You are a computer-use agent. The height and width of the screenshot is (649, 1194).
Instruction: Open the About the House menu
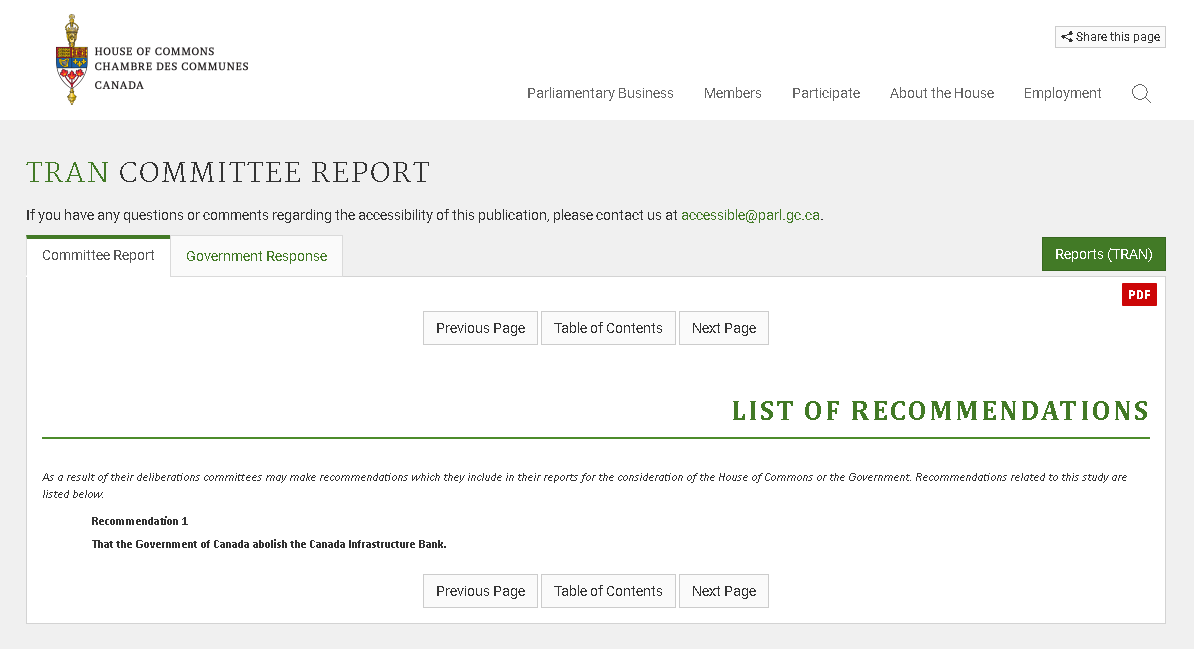point(942,93)
